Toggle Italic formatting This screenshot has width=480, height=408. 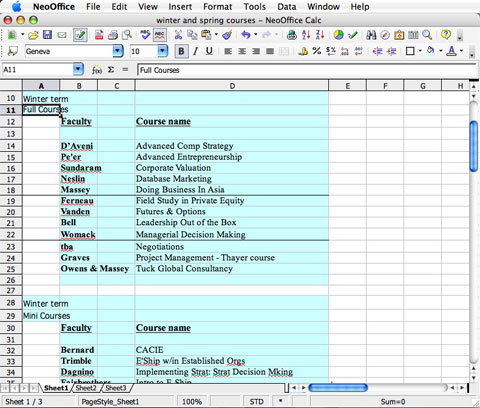[195, 51]
